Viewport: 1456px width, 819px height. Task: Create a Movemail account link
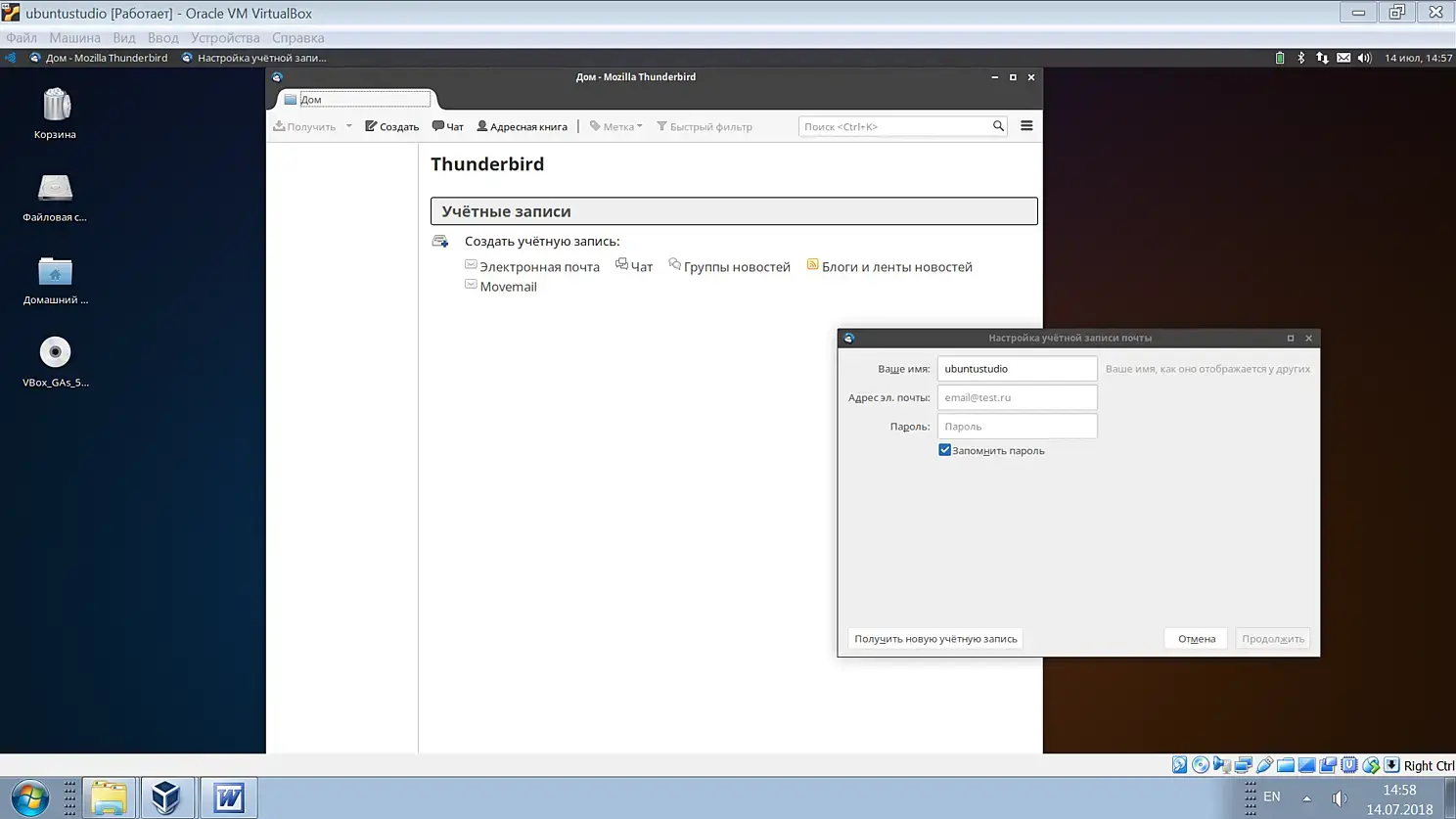[x=508, y=287]
